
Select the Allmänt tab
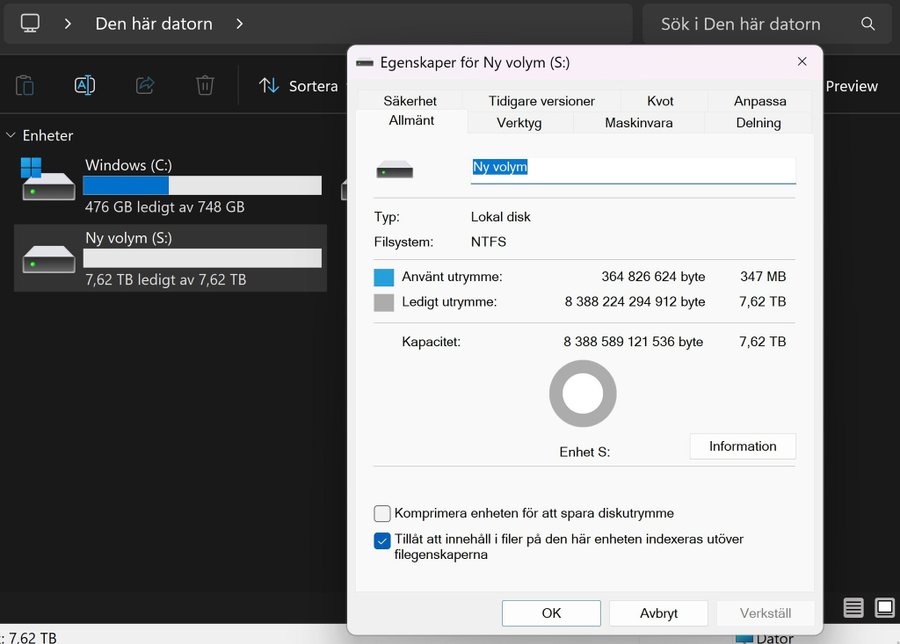412,121
